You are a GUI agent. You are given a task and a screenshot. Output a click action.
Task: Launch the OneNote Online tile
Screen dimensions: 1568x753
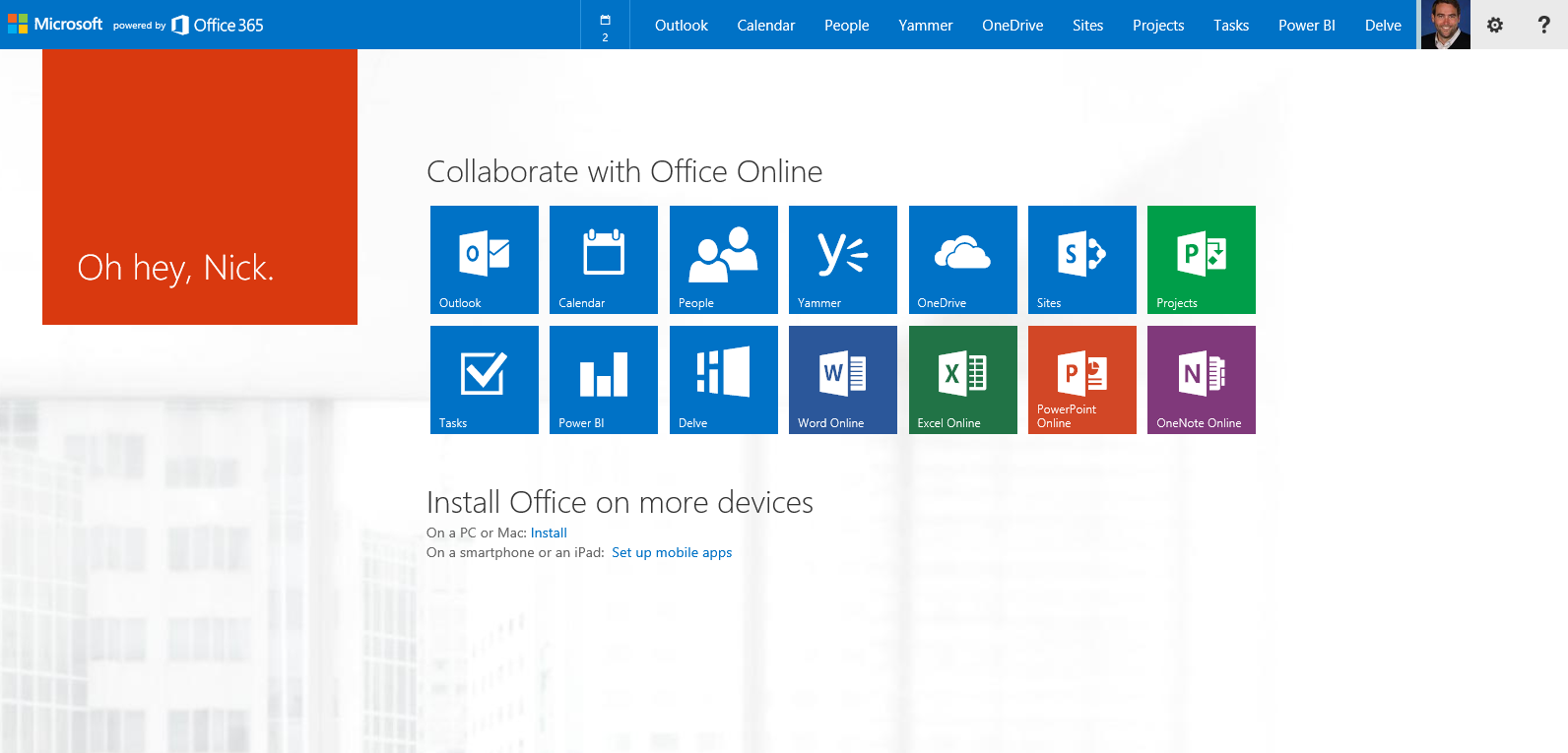point(1202,380)
